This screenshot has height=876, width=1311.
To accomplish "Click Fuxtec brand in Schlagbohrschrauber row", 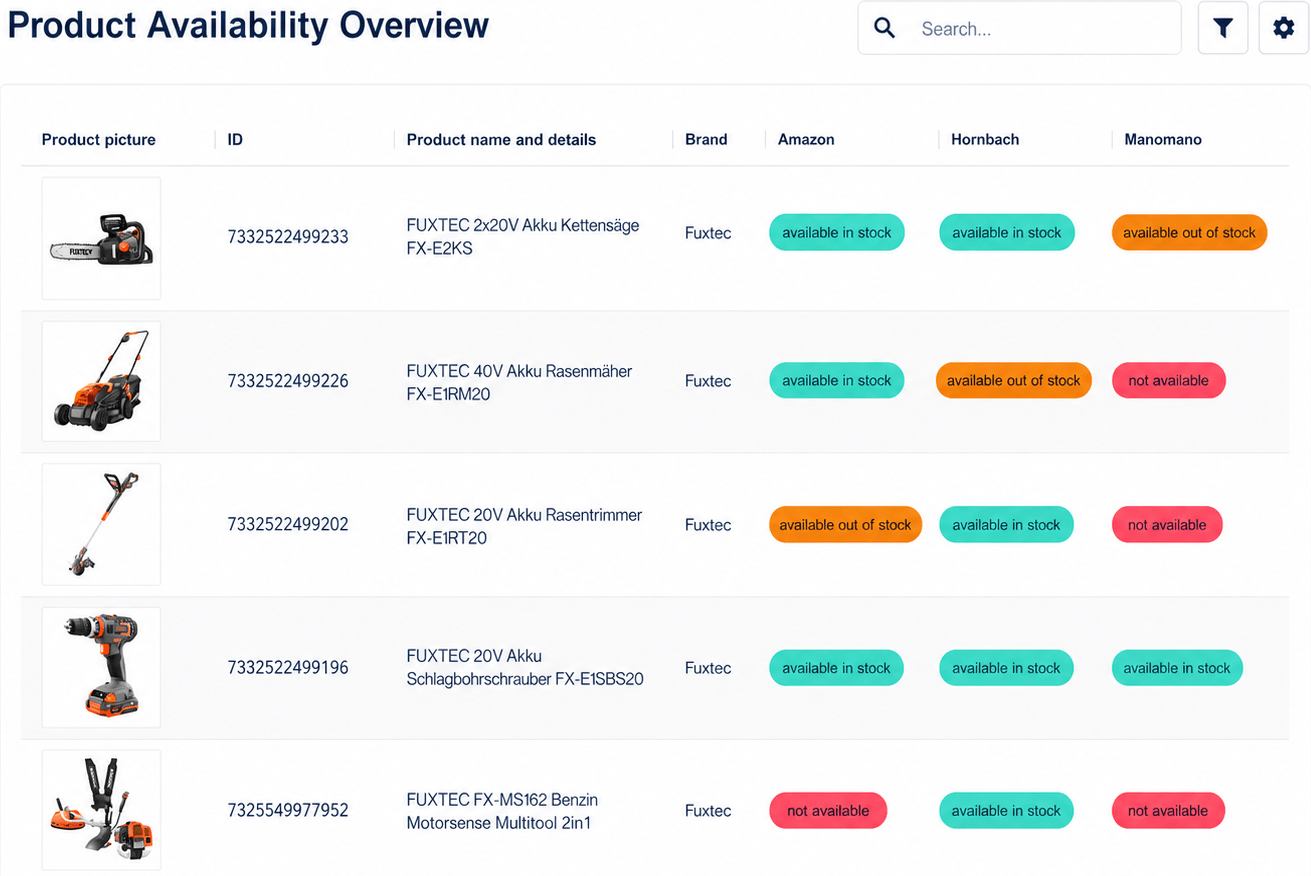I will coord(708,668).
